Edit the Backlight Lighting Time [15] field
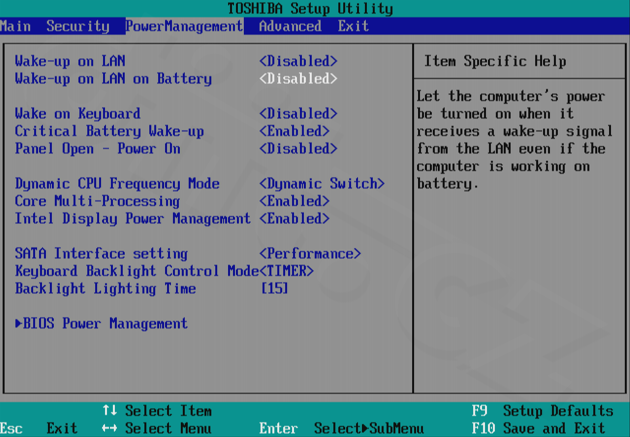Image resolution: width=630 pixels, height=437 pixels. coord(274,288)
